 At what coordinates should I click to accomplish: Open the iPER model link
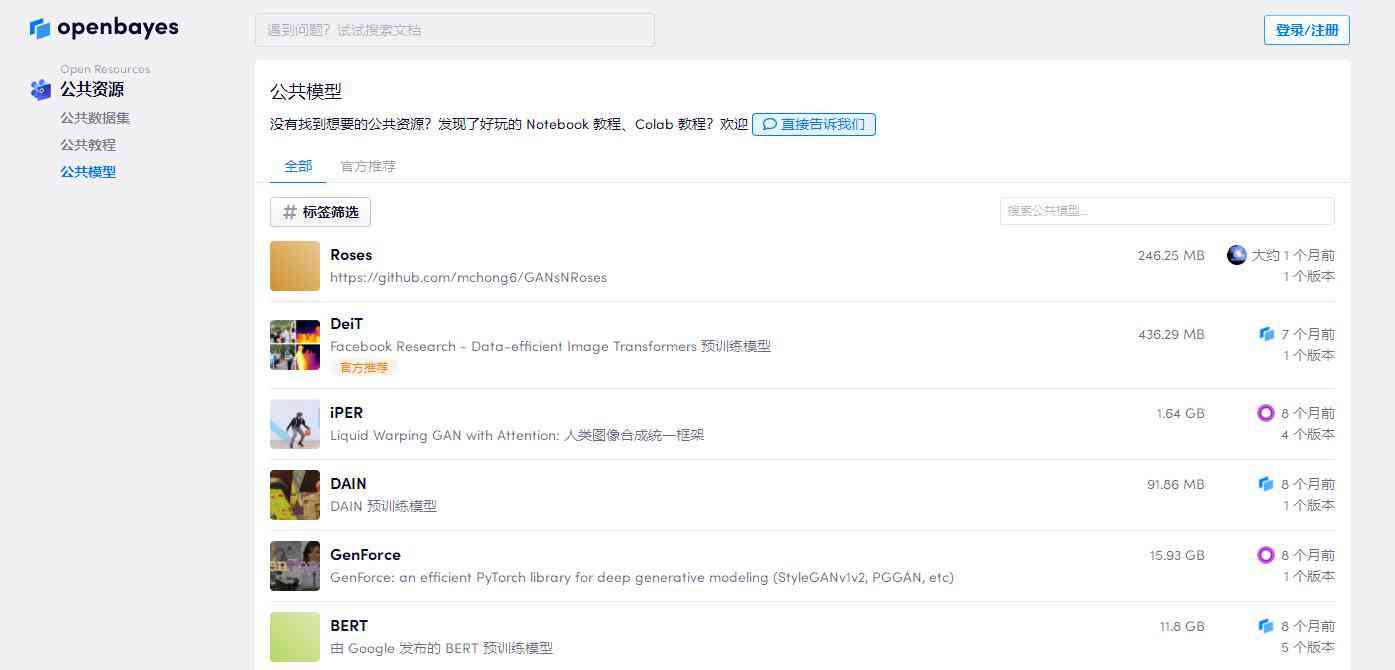347,413
